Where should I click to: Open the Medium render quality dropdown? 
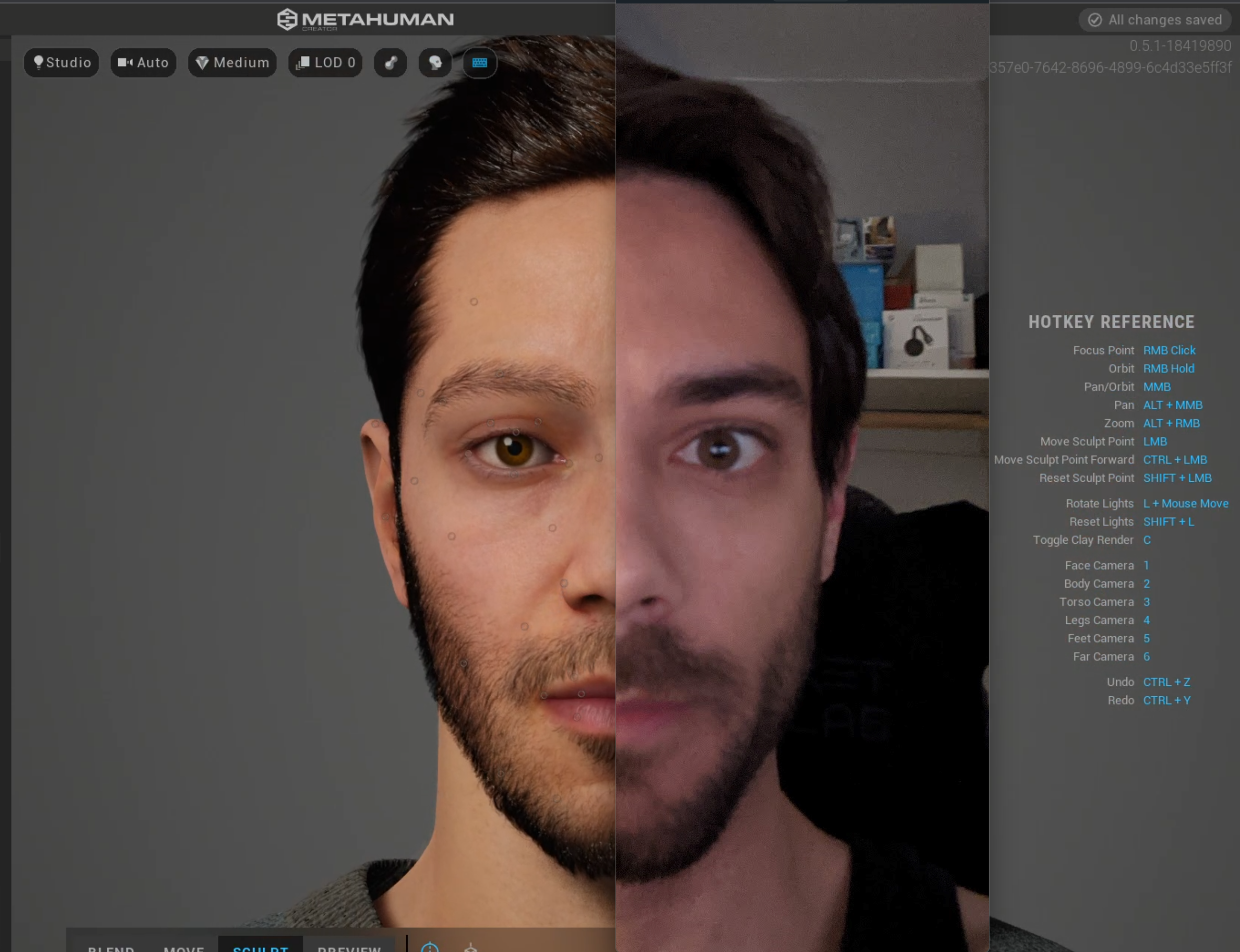(x=232, y=63)
